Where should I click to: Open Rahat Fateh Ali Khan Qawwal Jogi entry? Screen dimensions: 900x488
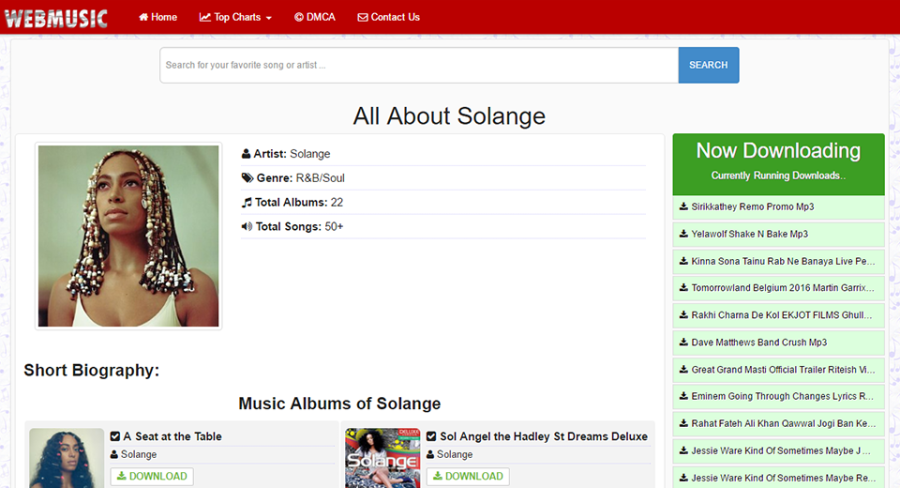(x=778, y=424)
